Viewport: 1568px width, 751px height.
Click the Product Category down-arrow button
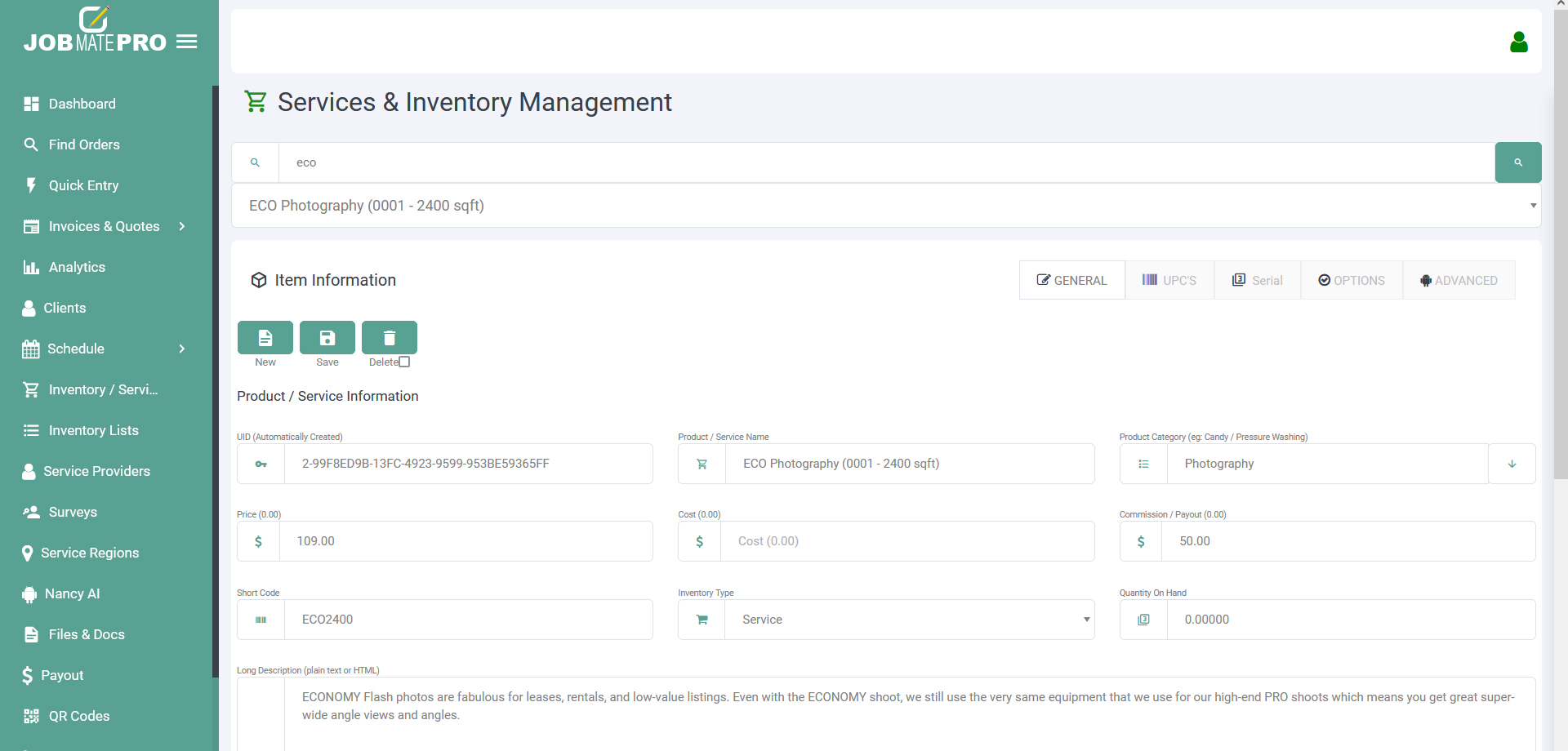[1511, 464]
